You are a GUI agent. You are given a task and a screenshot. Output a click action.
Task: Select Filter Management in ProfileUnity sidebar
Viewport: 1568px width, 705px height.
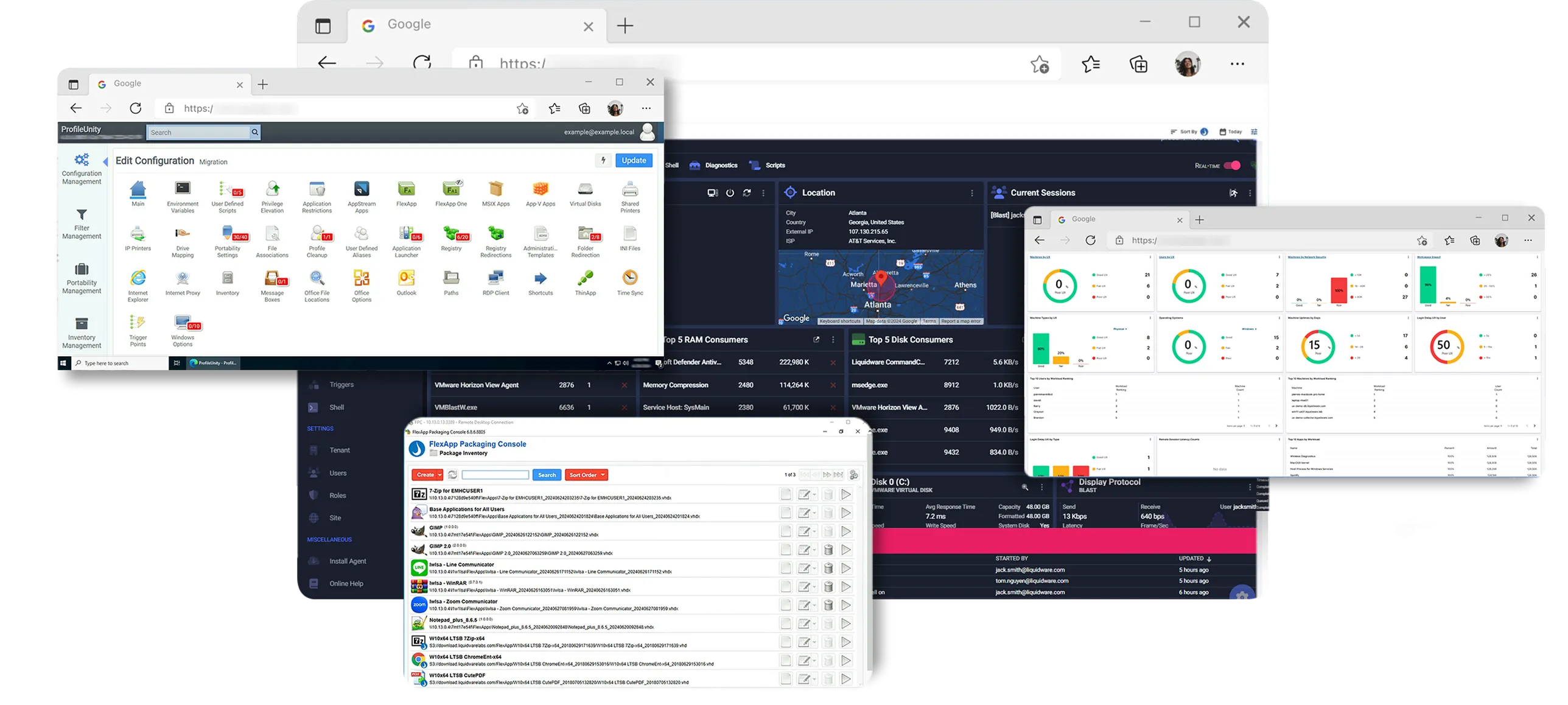coord(82,224)
